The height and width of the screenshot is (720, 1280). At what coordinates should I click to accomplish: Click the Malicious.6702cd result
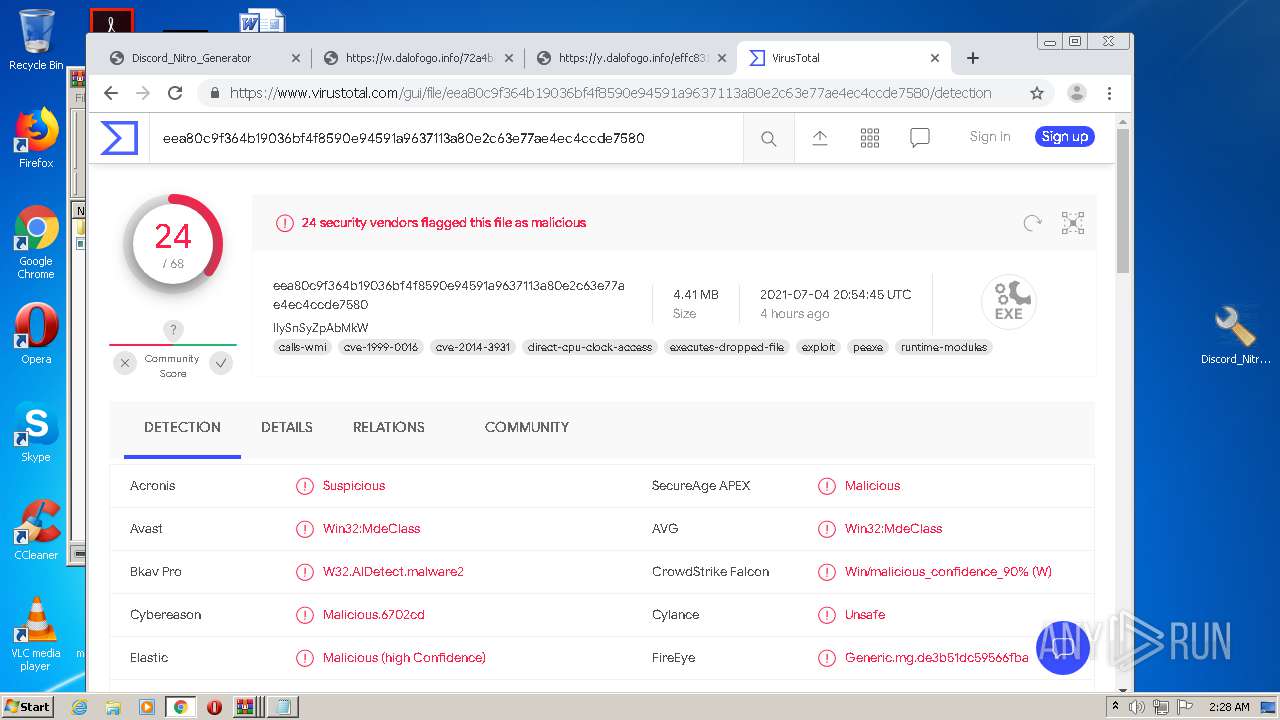tap(374, 615)
